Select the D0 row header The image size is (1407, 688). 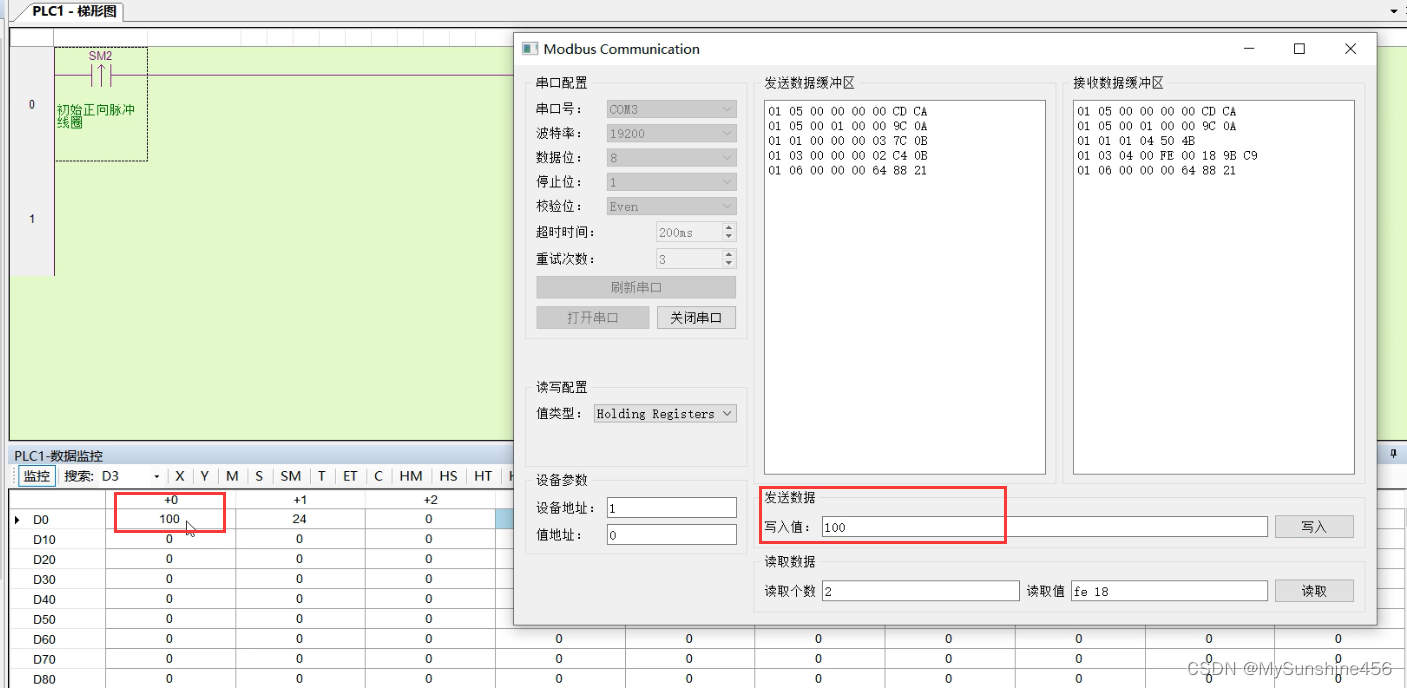[x=57, y=519]
